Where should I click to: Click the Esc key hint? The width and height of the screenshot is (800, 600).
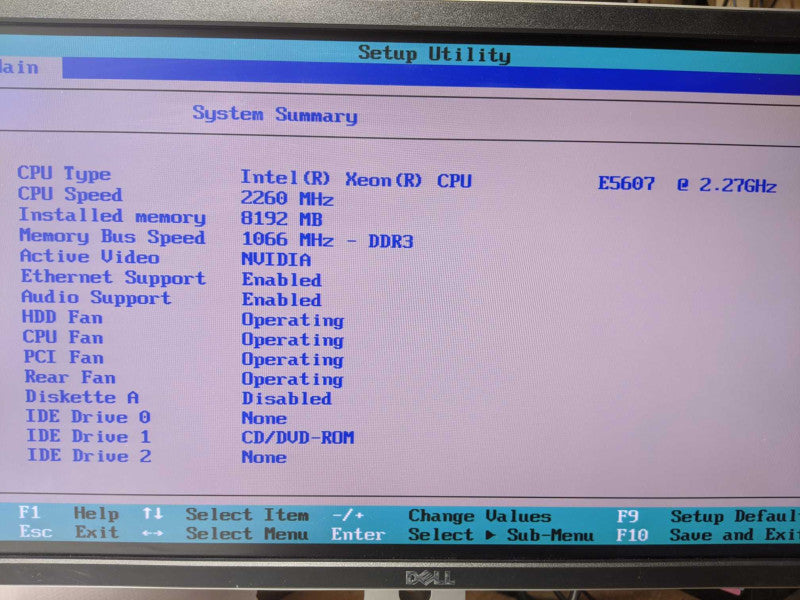click(36, 532)
